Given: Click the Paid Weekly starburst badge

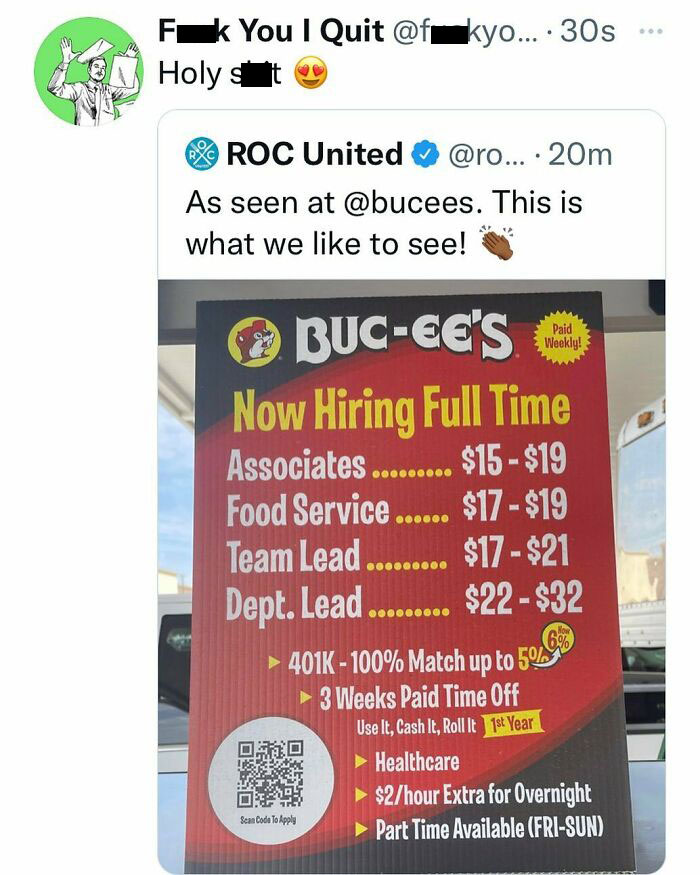Looking at the screenshot, I should click(x=561, y=339).
